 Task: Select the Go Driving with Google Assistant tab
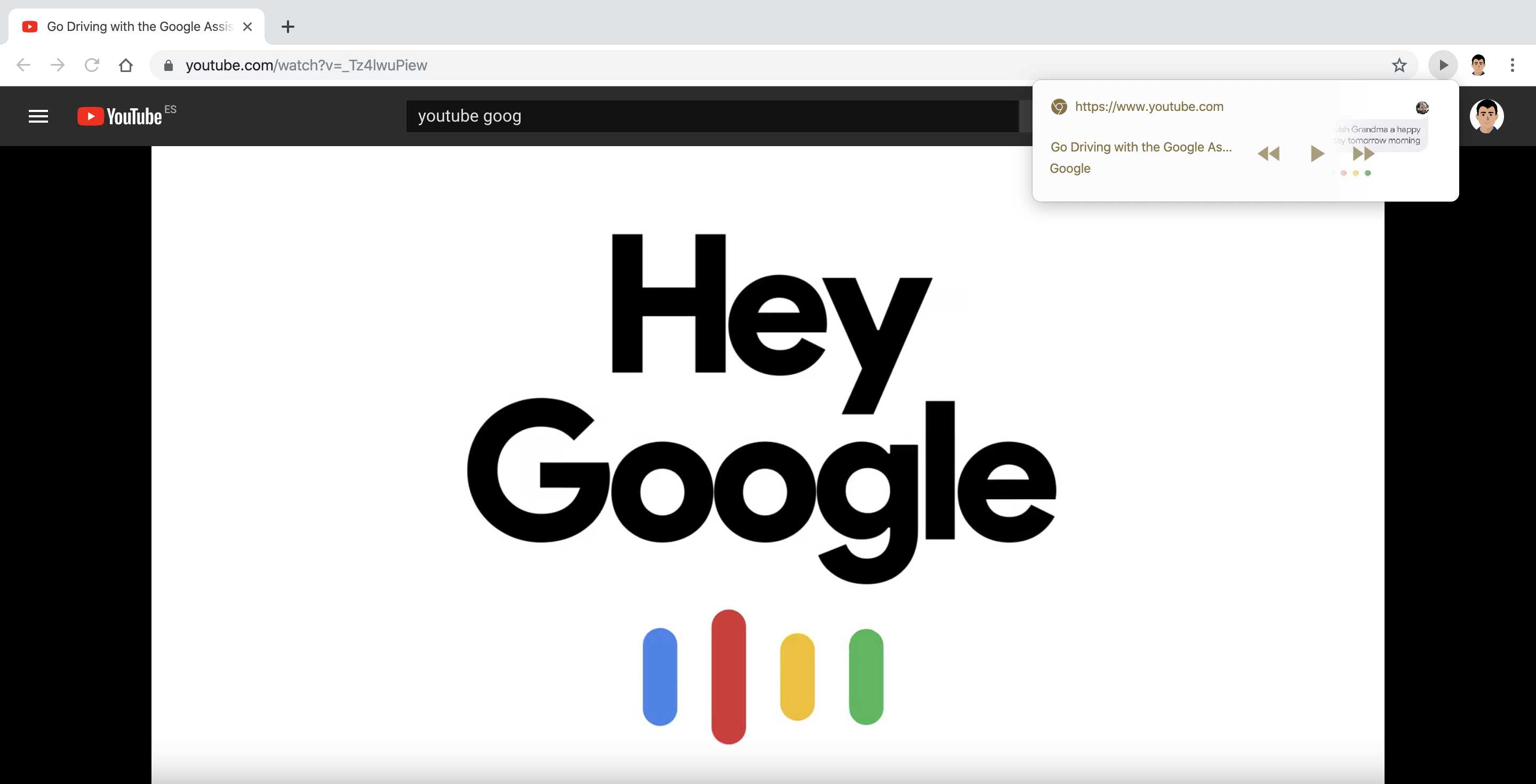click(x=137, y=27)
